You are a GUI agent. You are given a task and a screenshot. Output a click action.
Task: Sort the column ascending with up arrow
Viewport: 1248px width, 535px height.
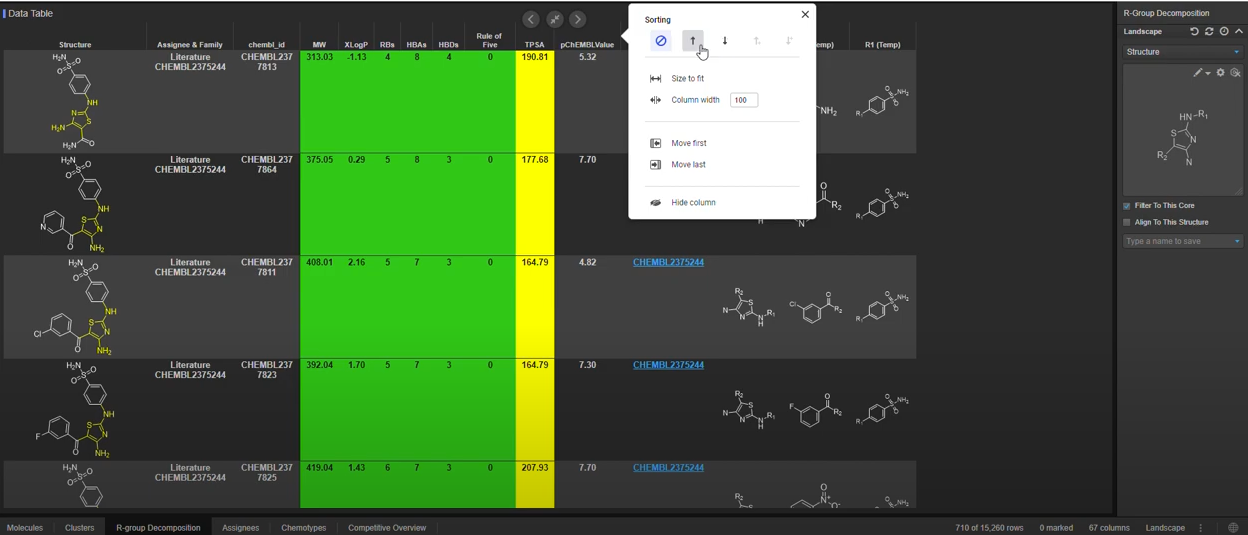[x=693, y=41]
